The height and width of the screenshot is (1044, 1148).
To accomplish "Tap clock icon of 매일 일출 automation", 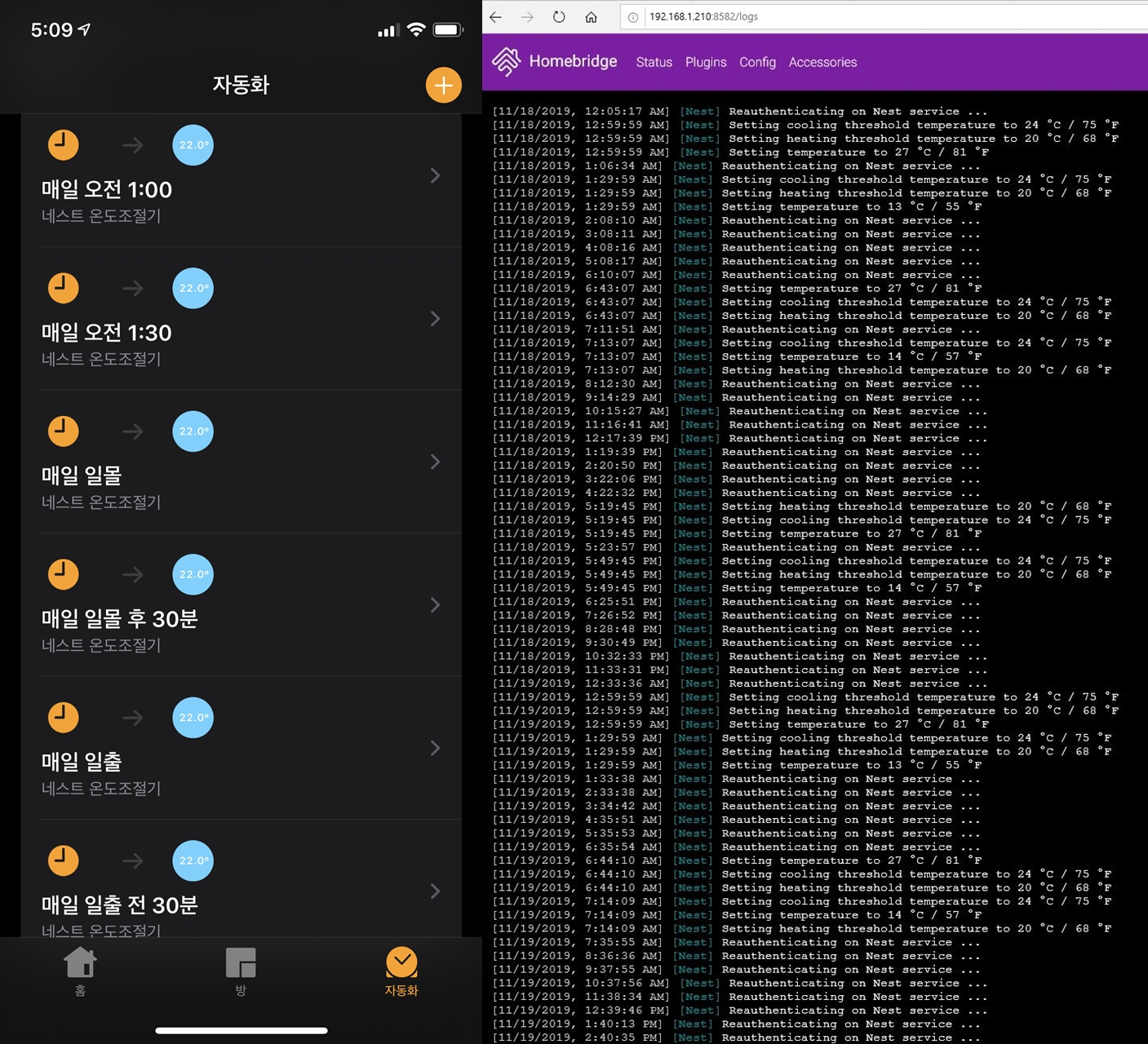I will (x=64, y=717).
